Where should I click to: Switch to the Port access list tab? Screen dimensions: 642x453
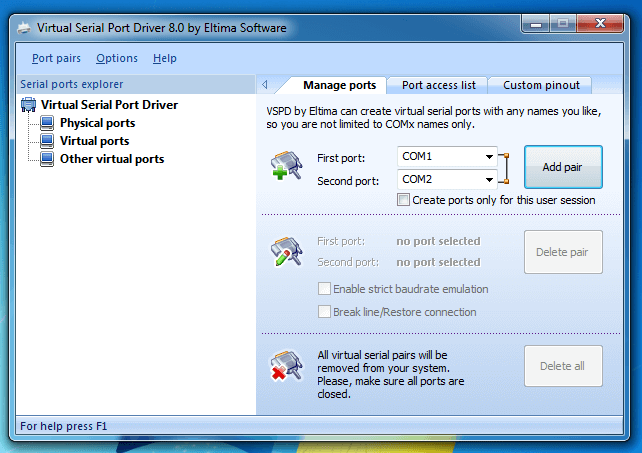coord(438,85)
